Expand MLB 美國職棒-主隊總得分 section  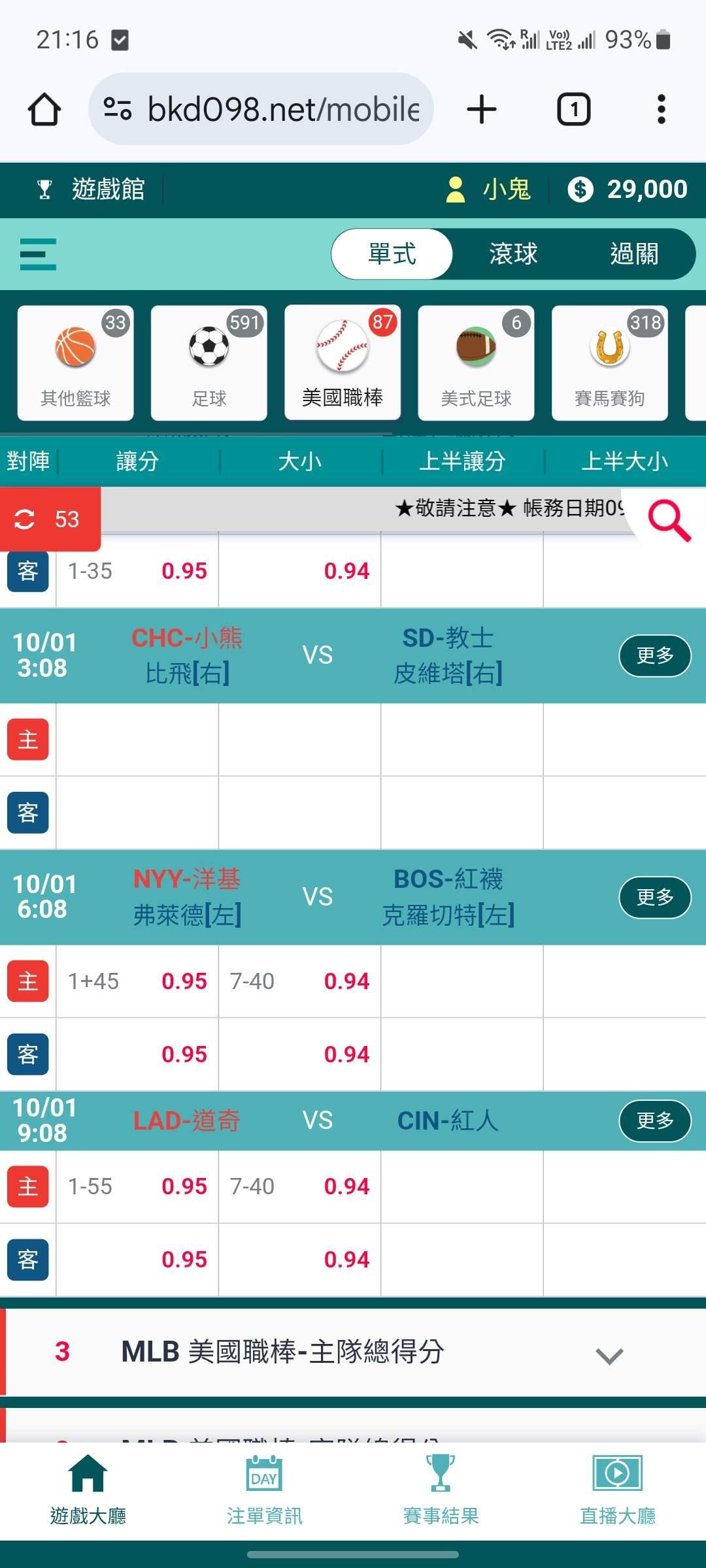[353, 1352]
